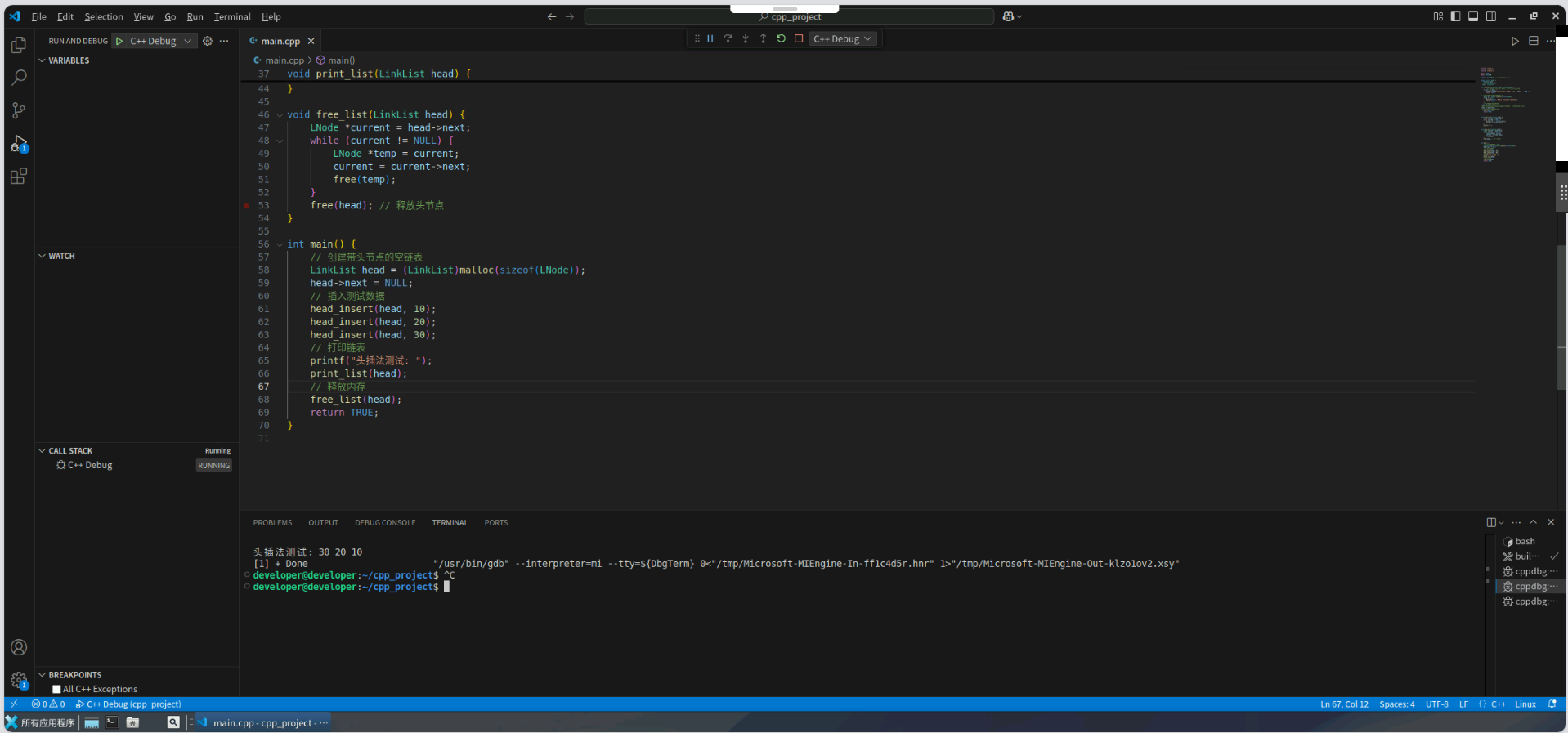Fold the free_list function at line 46
1568x733 pixels.
[x=280, y=115]
